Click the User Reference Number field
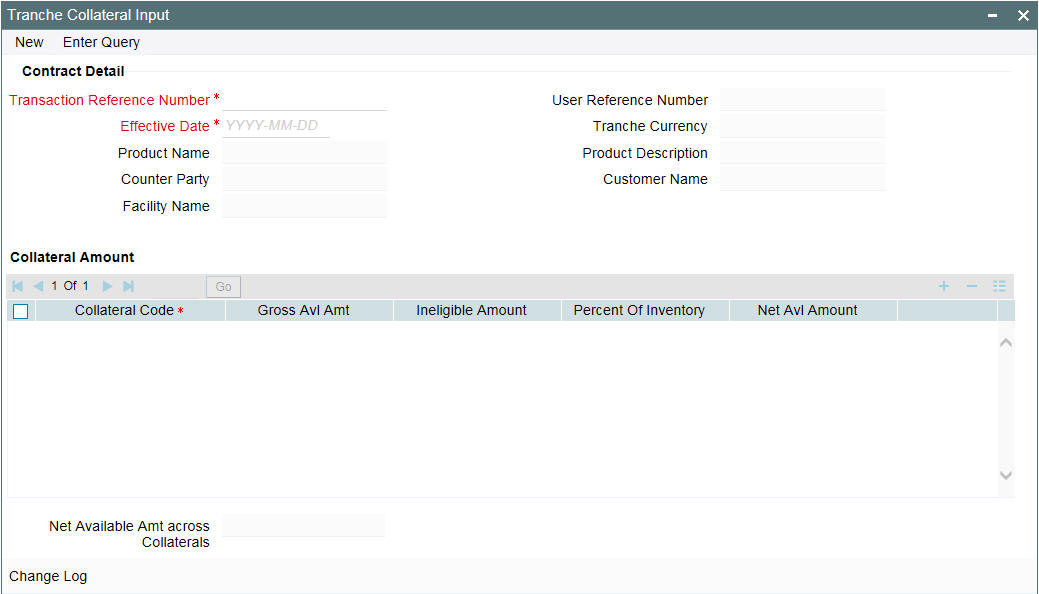1039x594 pixels. tap(802, 100)
